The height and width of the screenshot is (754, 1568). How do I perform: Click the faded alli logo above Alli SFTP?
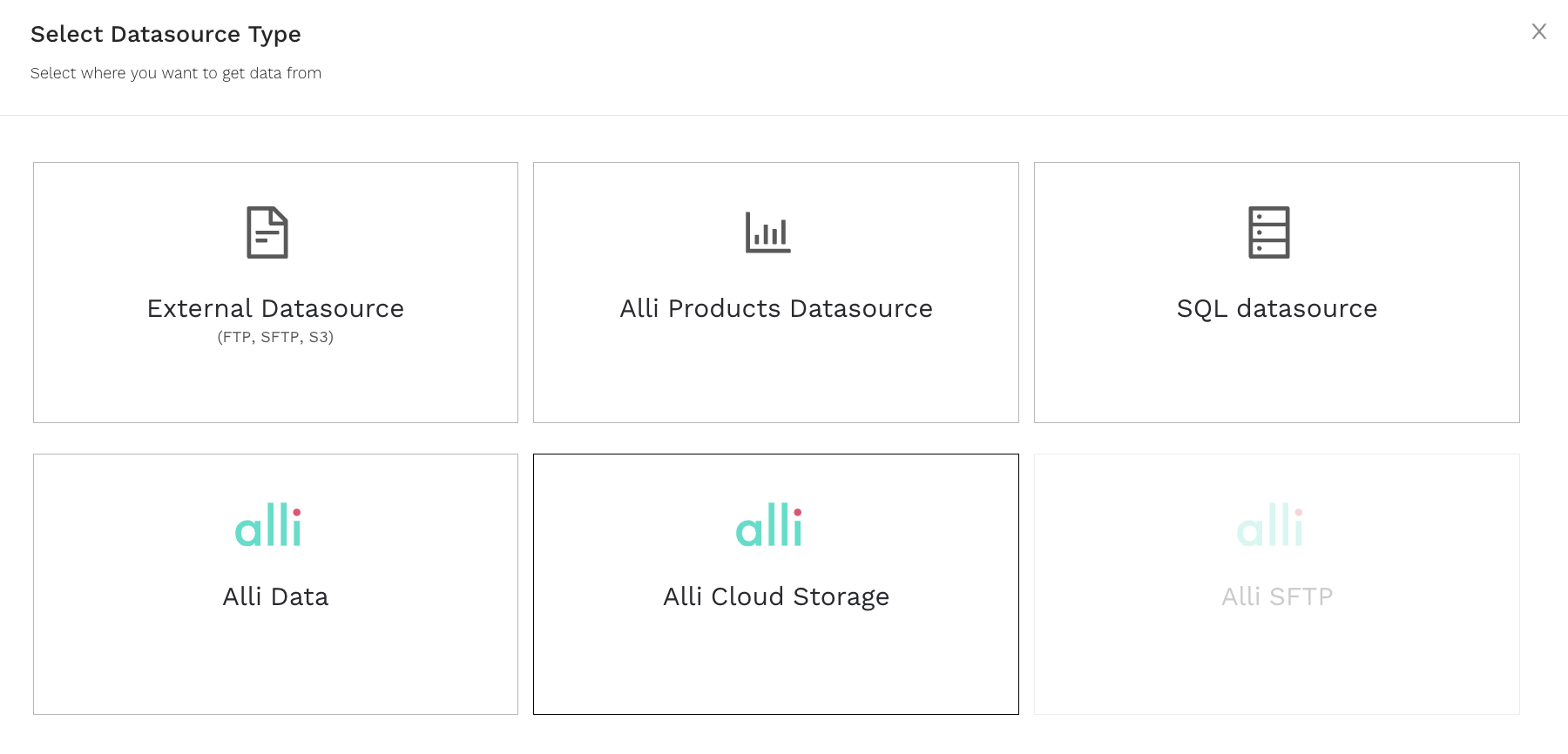(1270, 524)
